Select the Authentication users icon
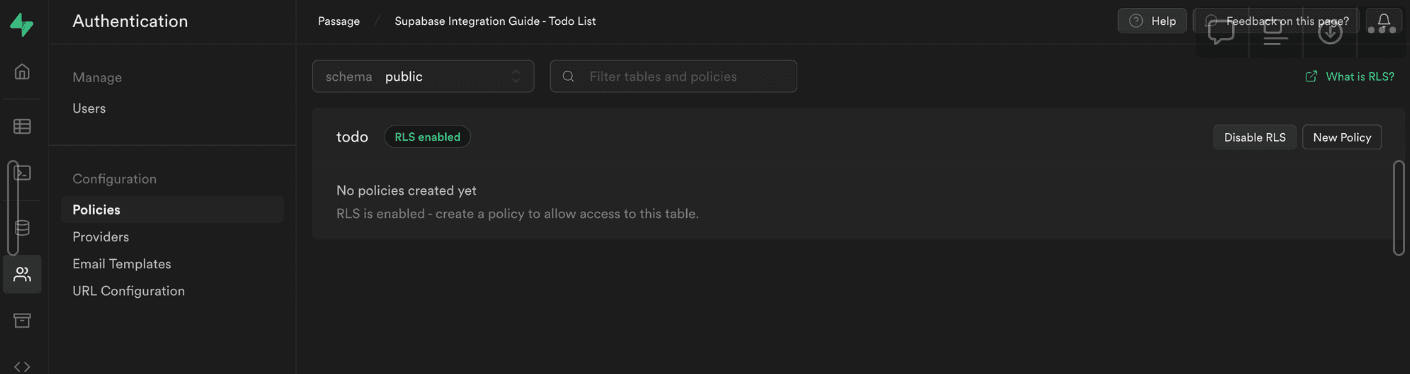 click(x=22, y=274)
